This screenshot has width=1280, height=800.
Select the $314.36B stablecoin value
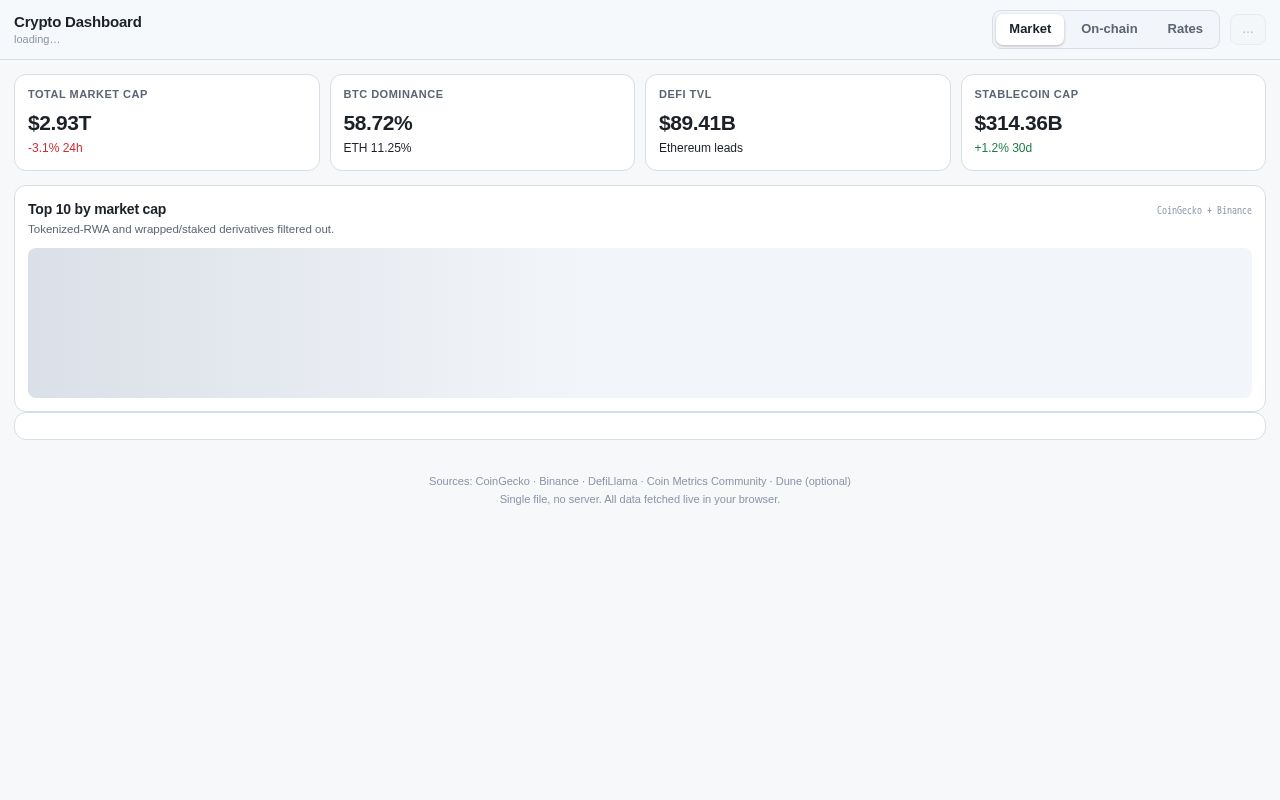tap(1018, 123)
